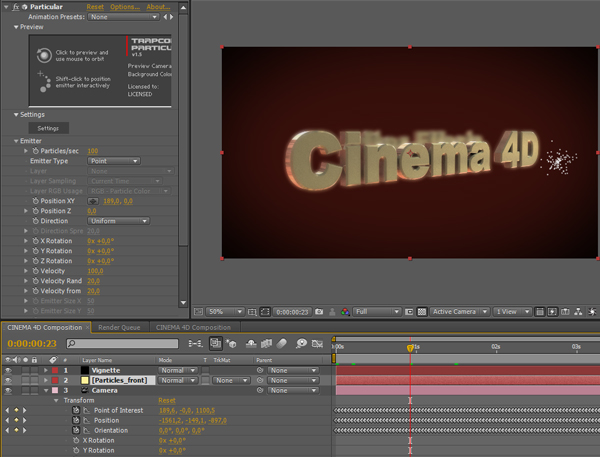Toggle draft 3D icon in timeline
The height and width of the screenshot is (457, 600).
(x=231, y=344)
